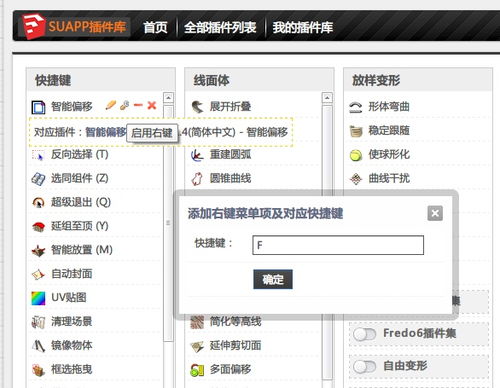The height and width of the screenshot is (388, 500).
Task: Click the 线面体 panel header
Action: (259, 80)
